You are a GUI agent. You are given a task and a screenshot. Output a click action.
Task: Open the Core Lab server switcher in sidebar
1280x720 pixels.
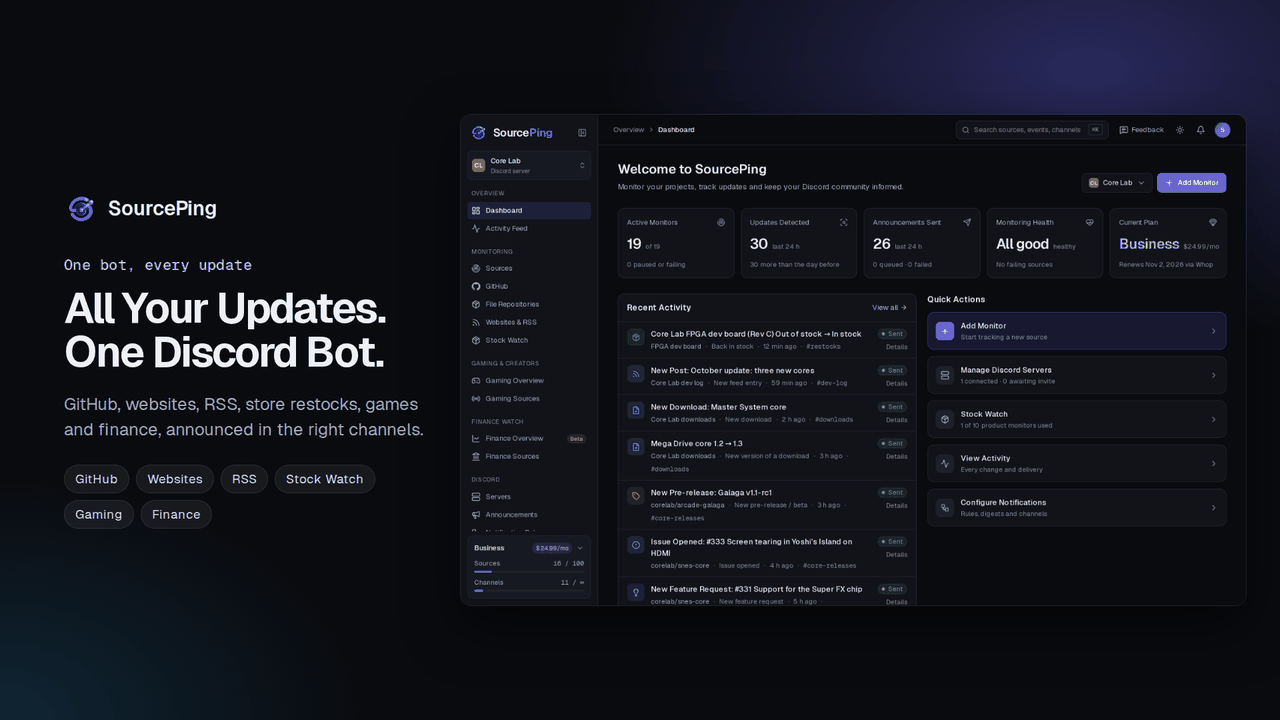pos(529,165)
